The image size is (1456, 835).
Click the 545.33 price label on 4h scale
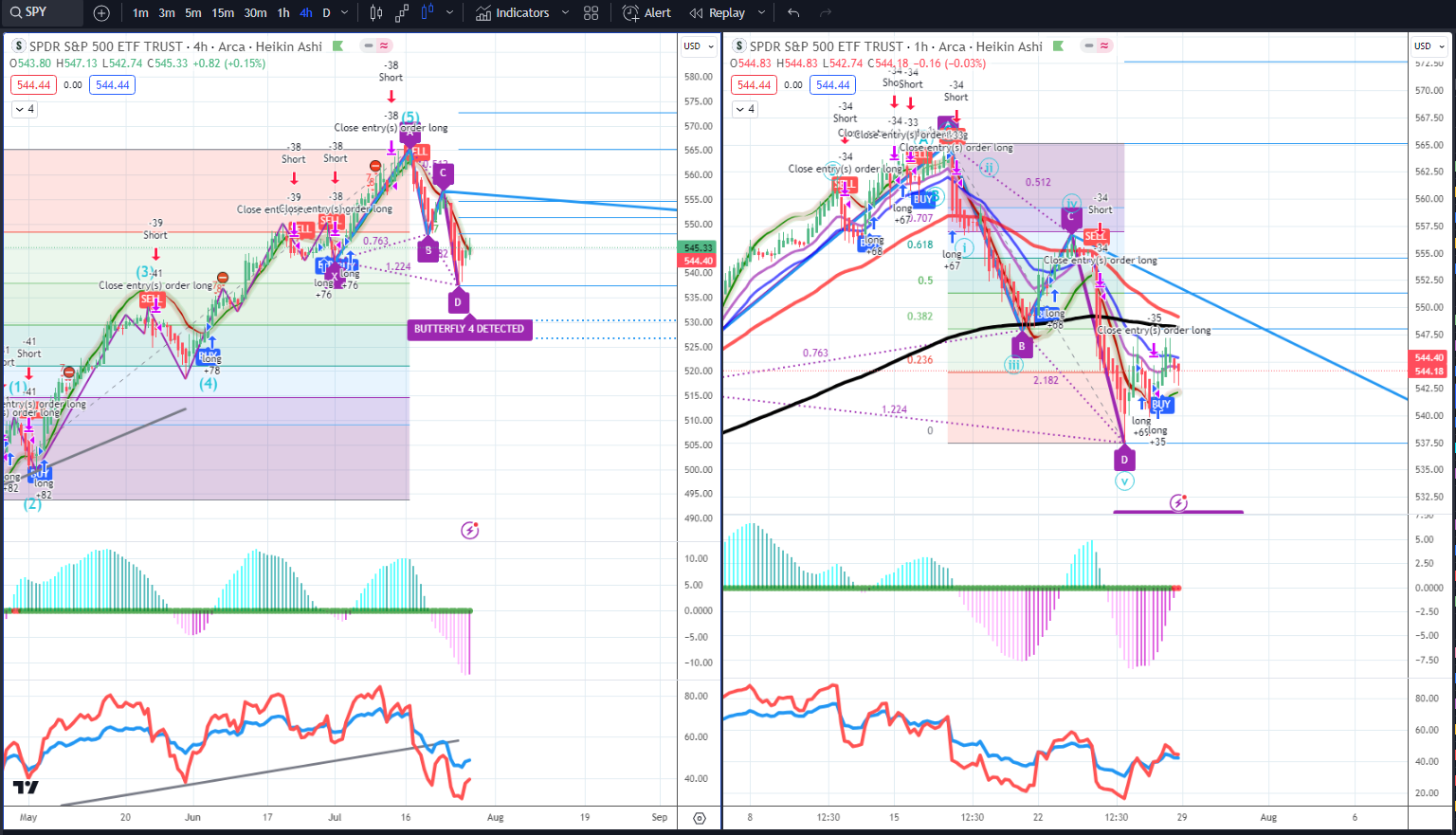click(699, 248)
